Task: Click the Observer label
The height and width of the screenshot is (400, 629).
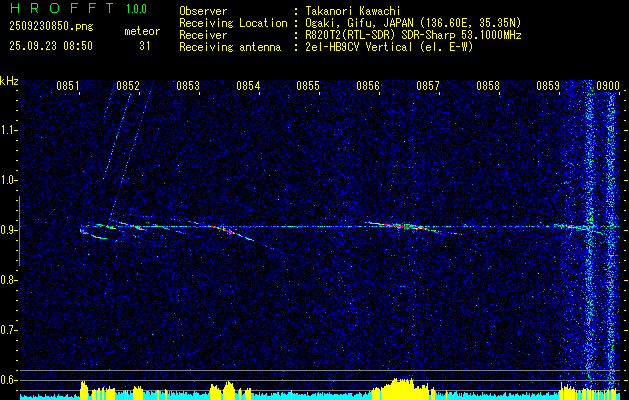Action: [203, 11]
